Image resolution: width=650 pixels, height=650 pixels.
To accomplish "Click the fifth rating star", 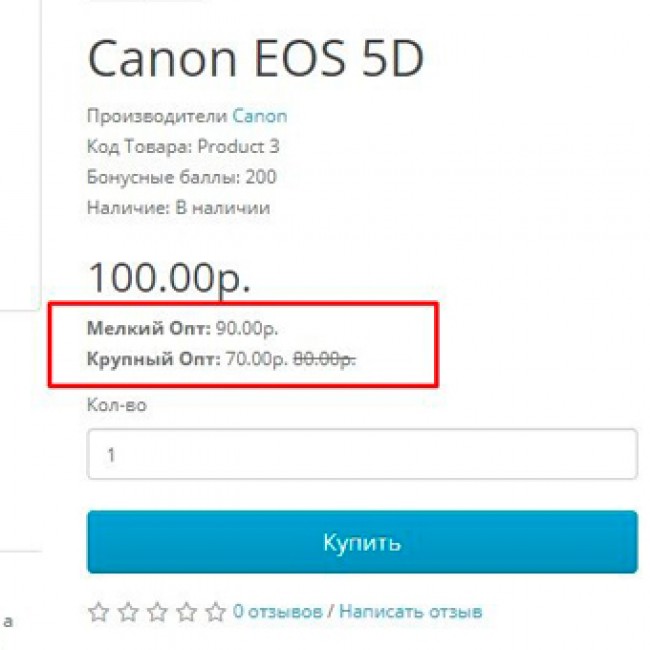I will [215, 610].
